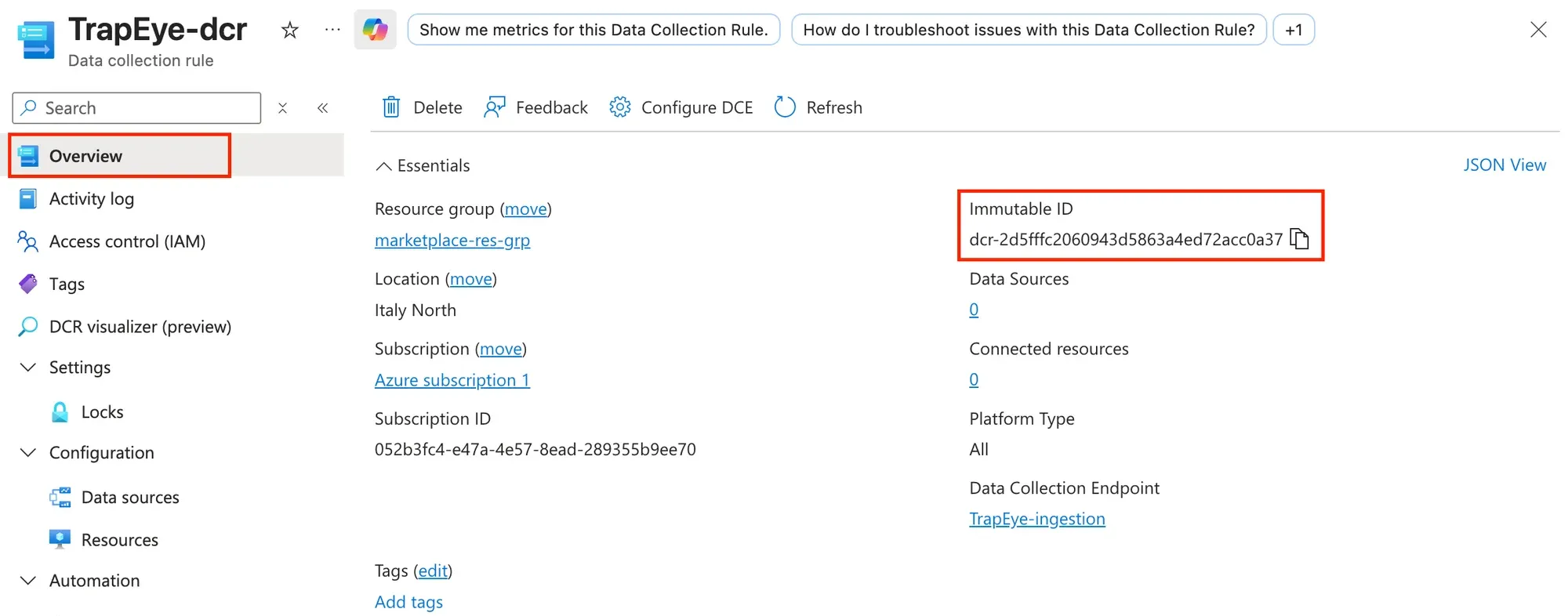
Task: Click 'Show me metrics' Copilot suggestion
Action: (593, 30)
